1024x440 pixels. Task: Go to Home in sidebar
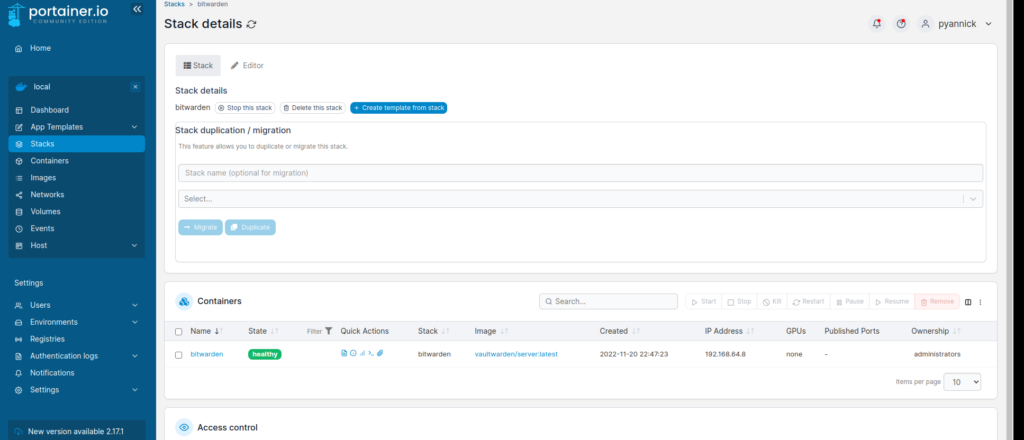tap(40, 48)
